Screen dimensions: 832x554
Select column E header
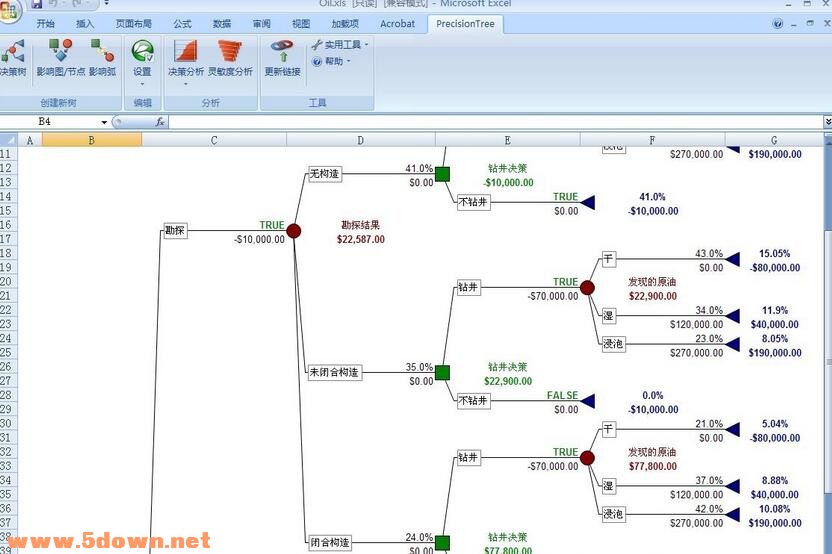[x=507, y=140]
